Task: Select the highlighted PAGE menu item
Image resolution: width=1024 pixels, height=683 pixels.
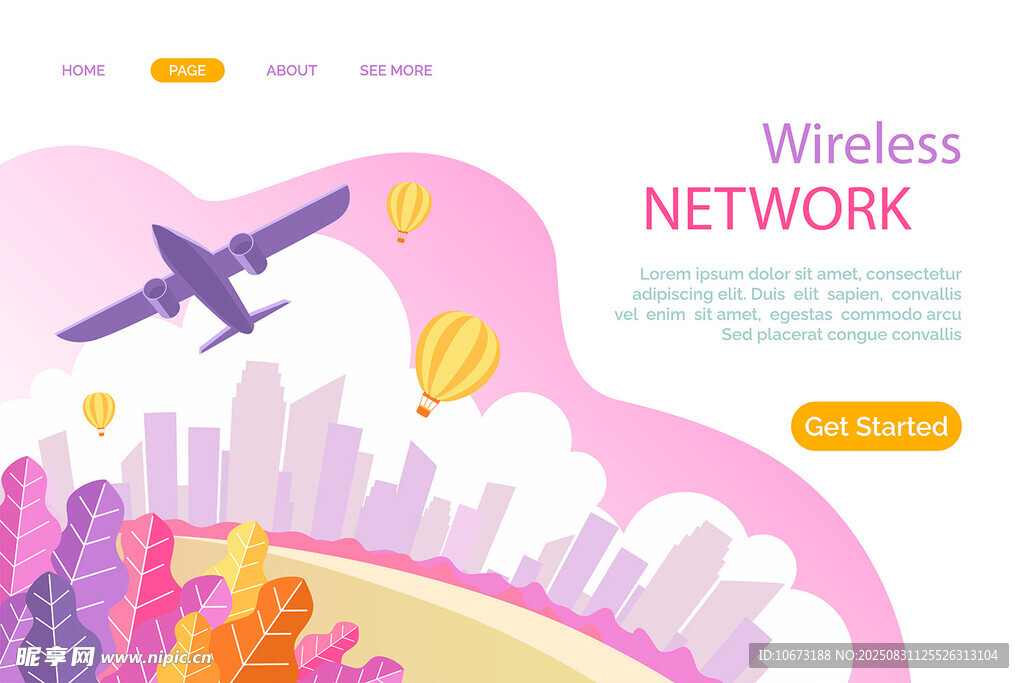Action: click(187, 71)
